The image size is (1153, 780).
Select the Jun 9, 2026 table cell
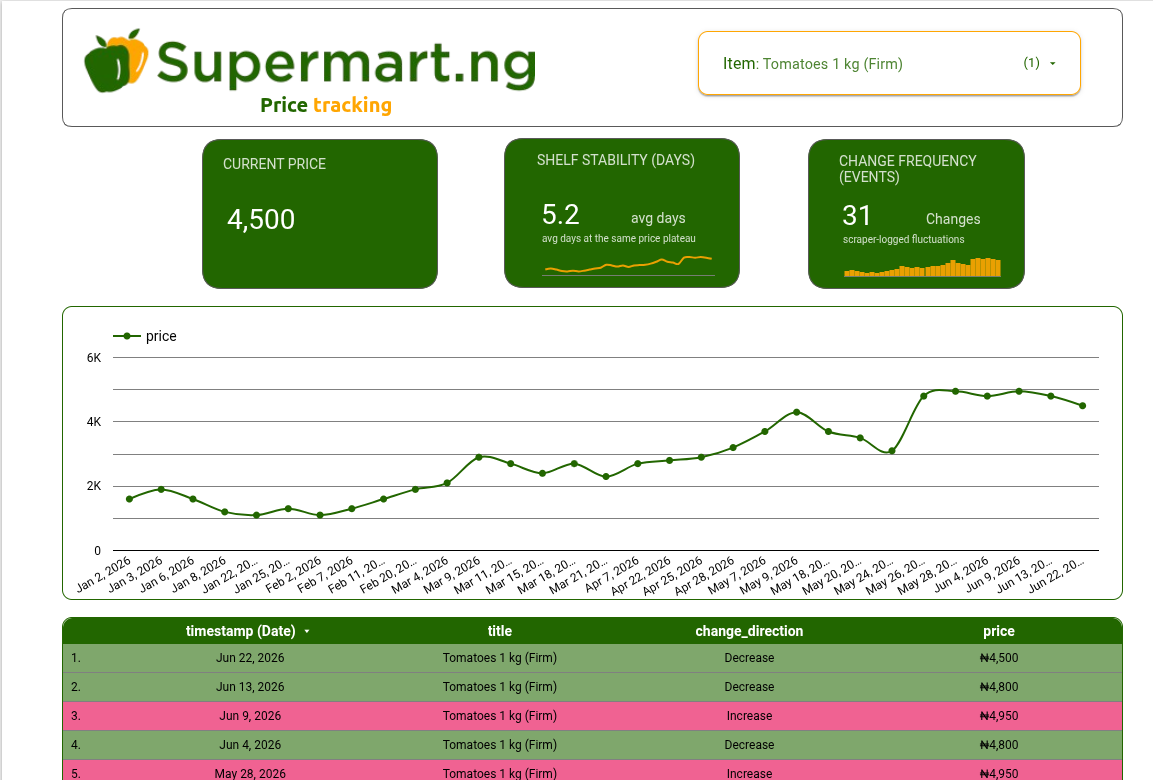pos(250,715)
